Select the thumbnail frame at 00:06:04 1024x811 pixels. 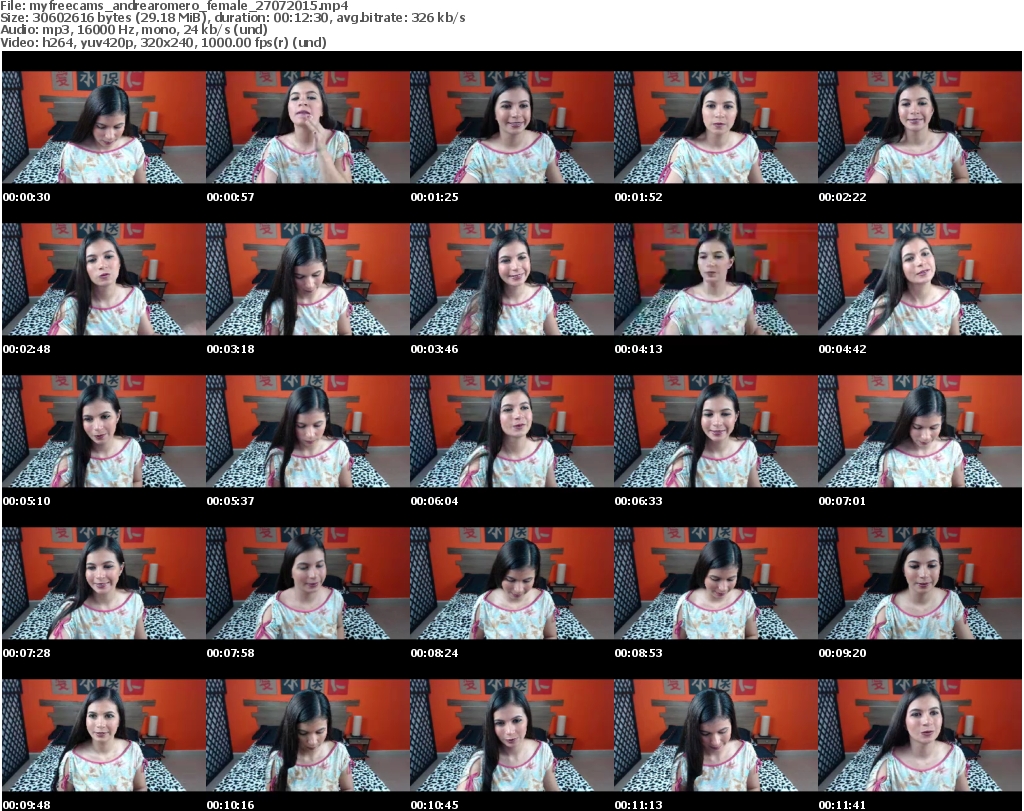point(511,432)
